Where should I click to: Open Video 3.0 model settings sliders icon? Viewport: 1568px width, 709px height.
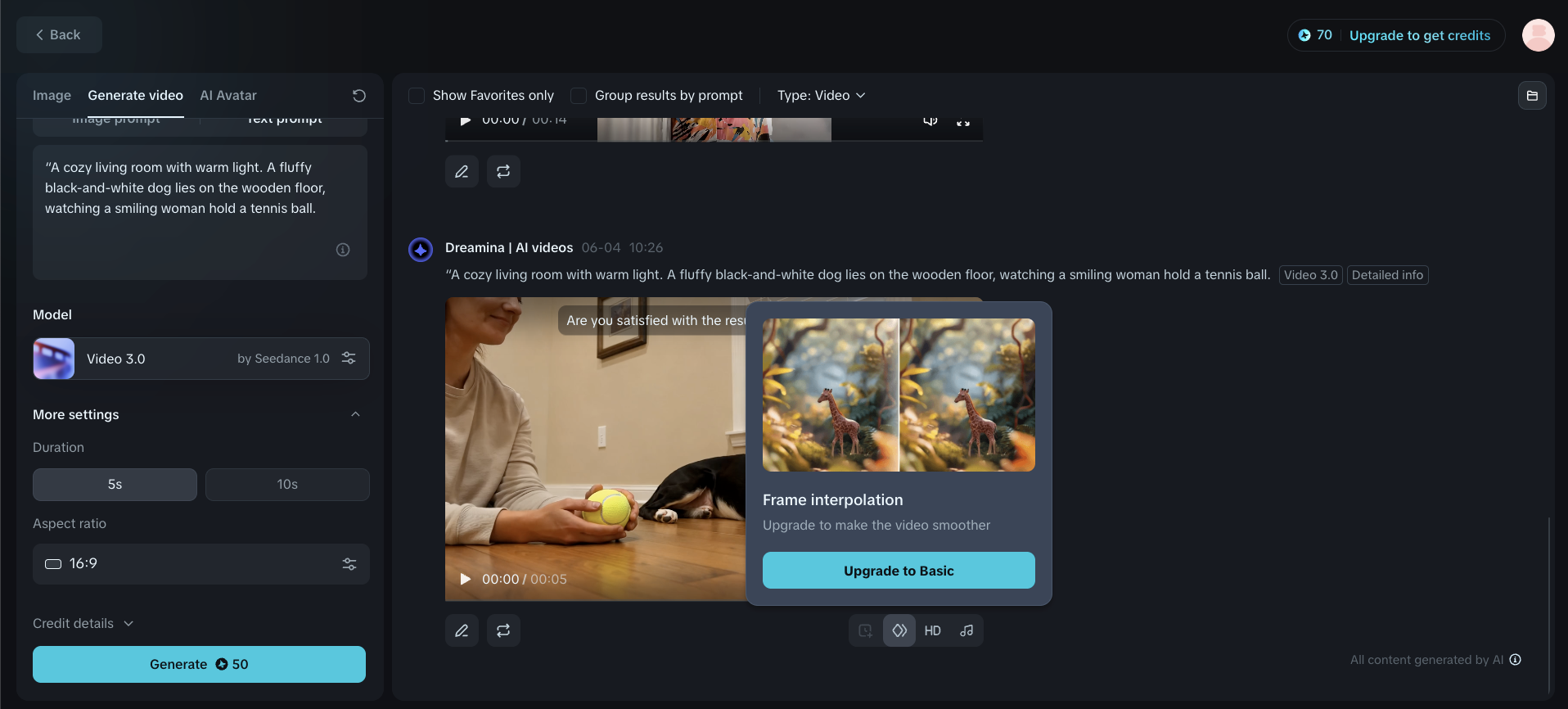point(349,359)
